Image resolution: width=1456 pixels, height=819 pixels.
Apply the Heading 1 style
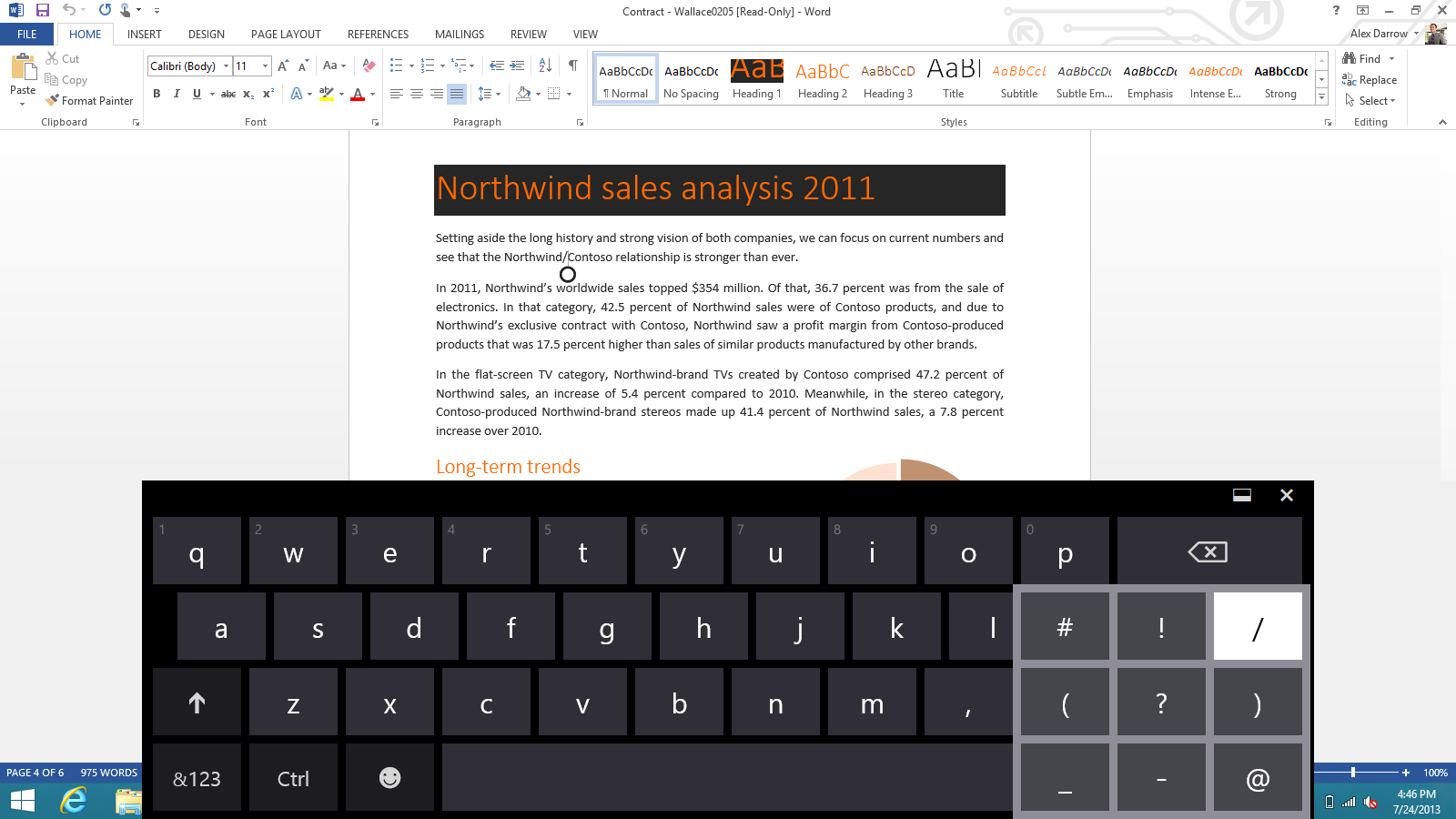click(x=757, y=79)
